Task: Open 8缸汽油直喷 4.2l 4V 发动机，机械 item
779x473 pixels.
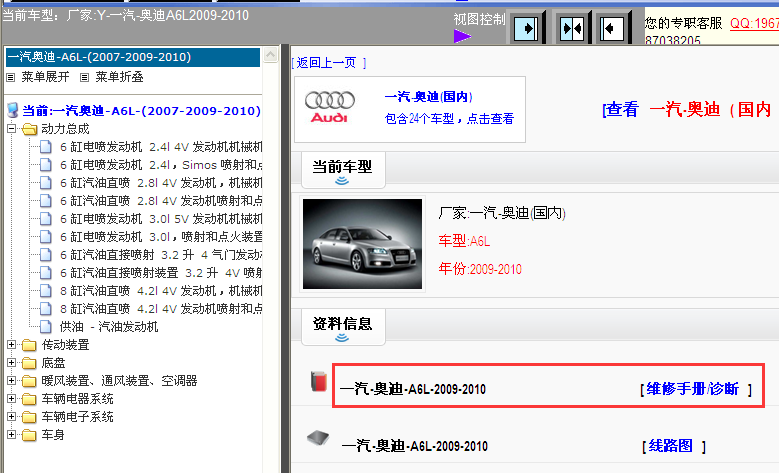Action: point(161,291)
